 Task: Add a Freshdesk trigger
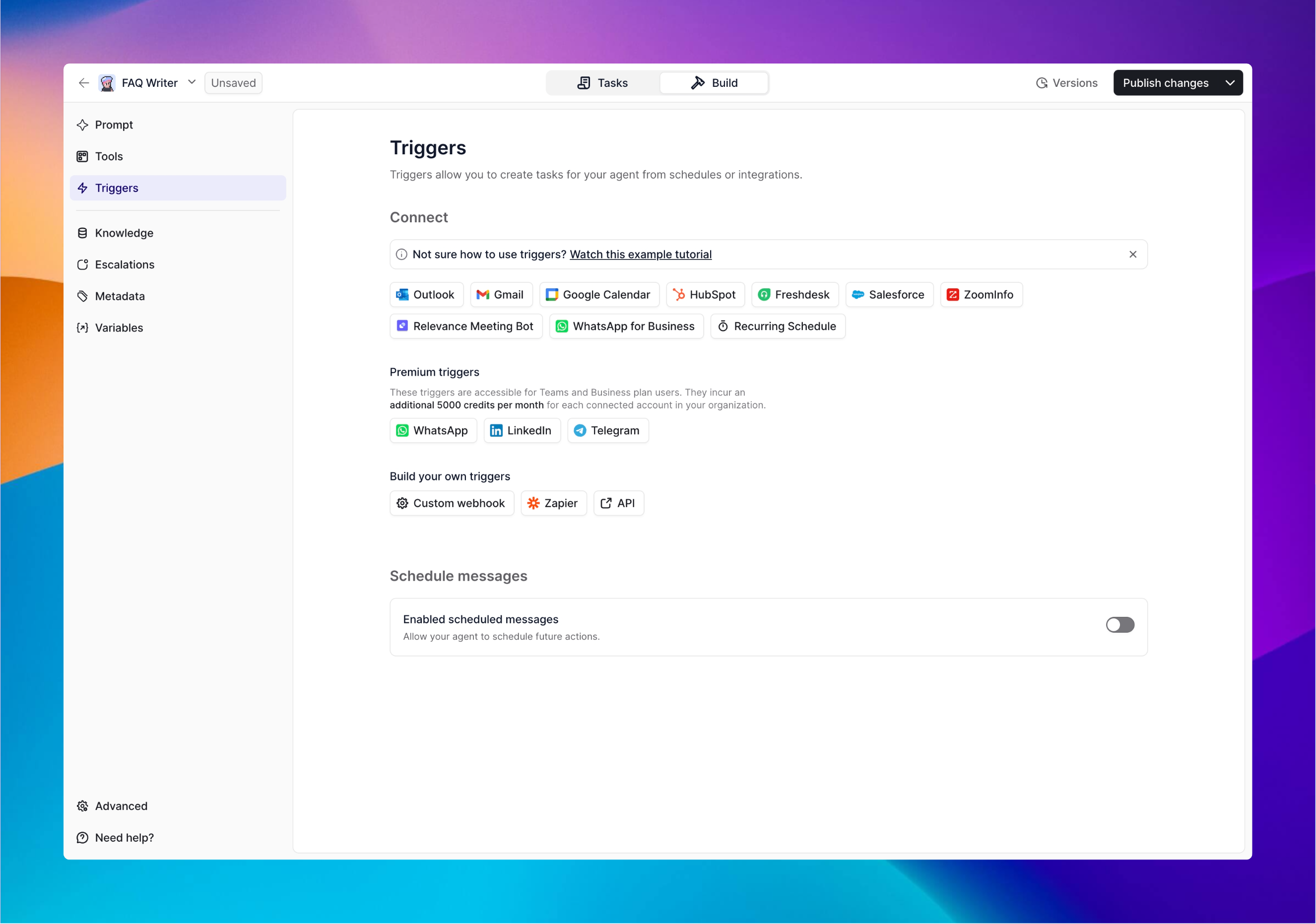tap(795, 295)
